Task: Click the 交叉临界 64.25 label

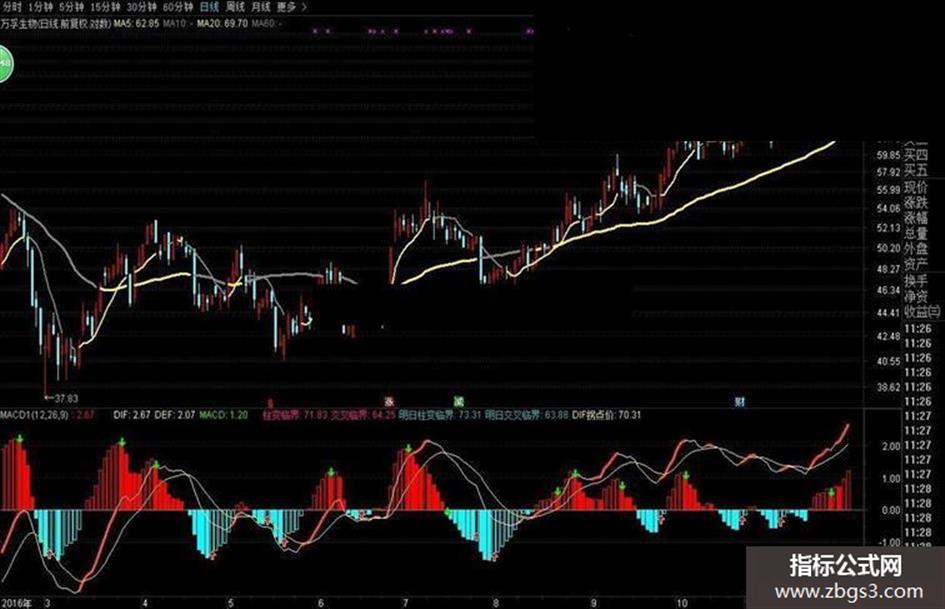Action: tap(363, 415)
